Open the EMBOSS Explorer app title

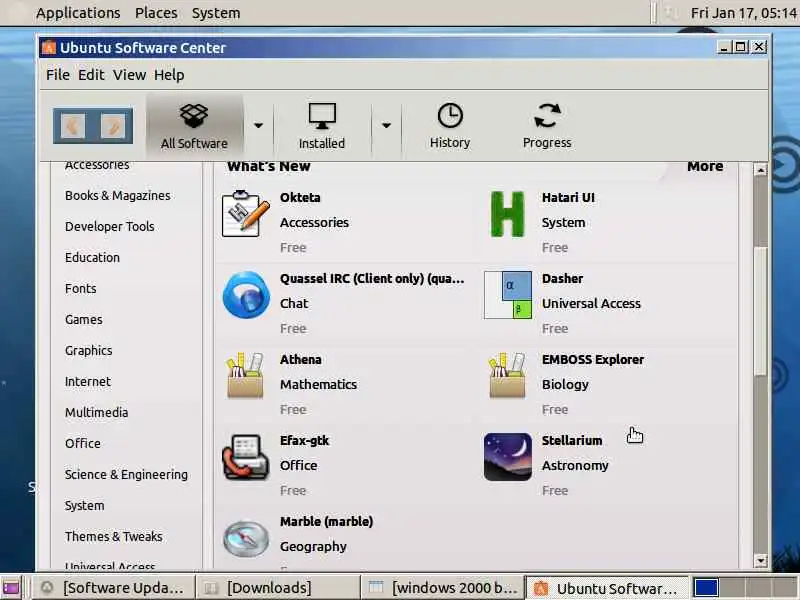tap(593, 360)
